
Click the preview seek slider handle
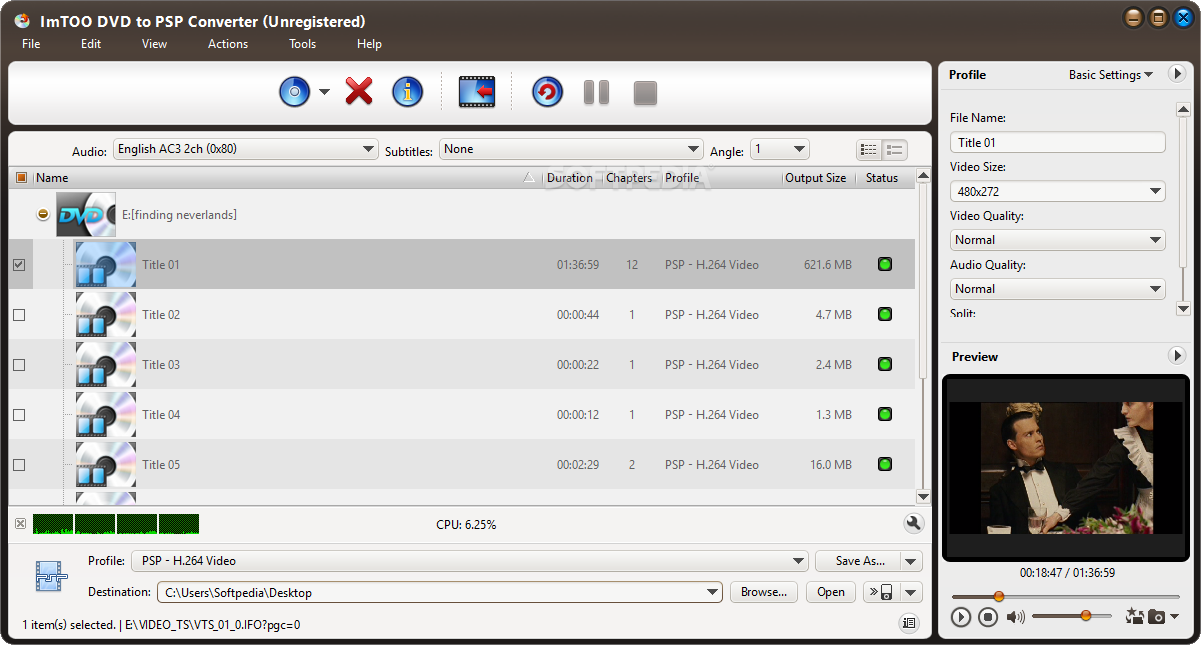[998, 597]
